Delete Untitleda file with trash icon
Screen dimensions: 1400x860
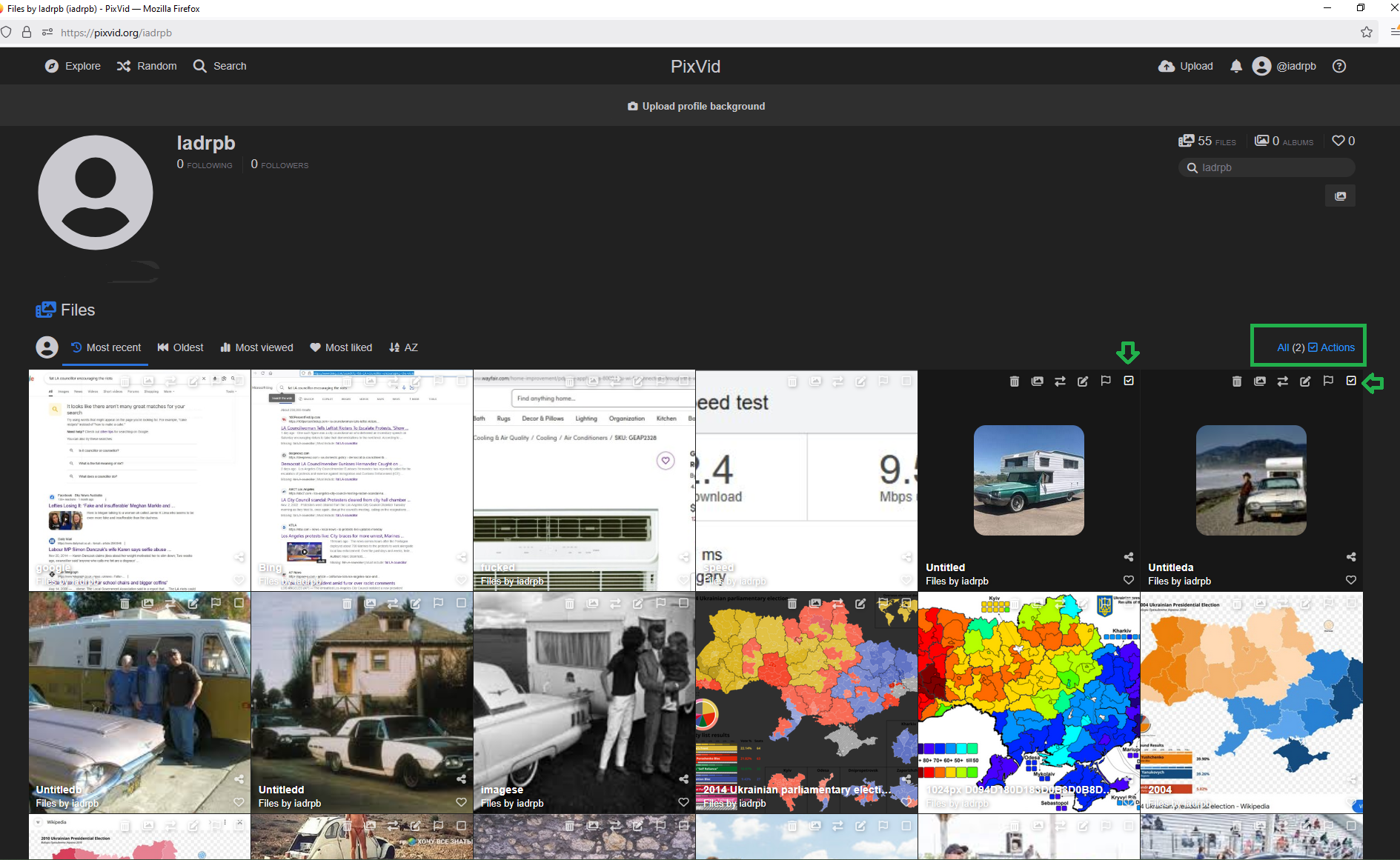[1236, 381]
